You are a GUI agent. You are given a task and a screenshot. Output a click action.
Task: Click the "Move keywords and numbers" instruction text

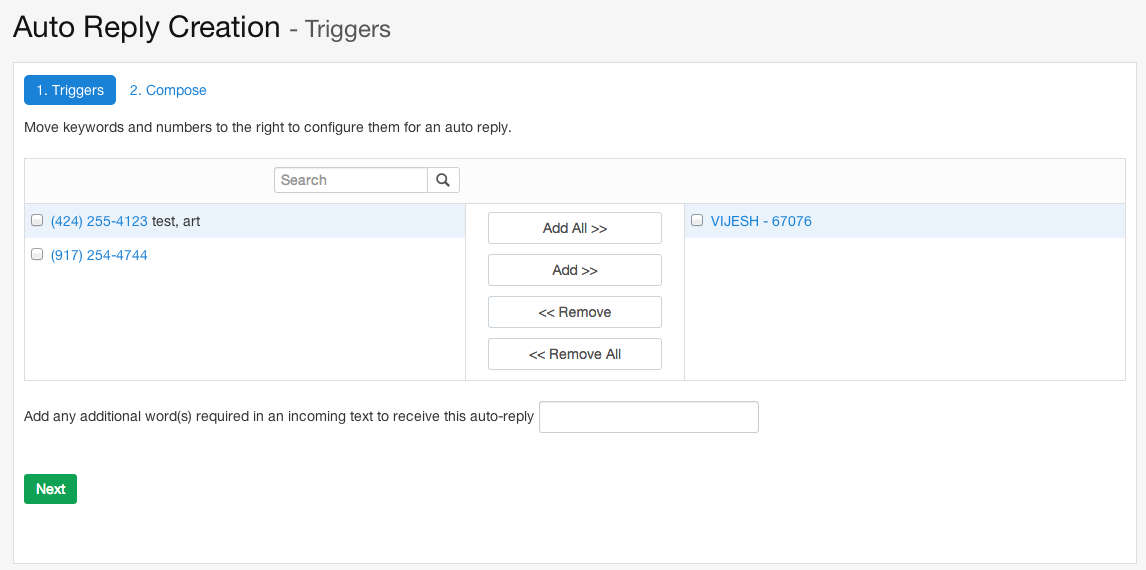pos(267,128)
